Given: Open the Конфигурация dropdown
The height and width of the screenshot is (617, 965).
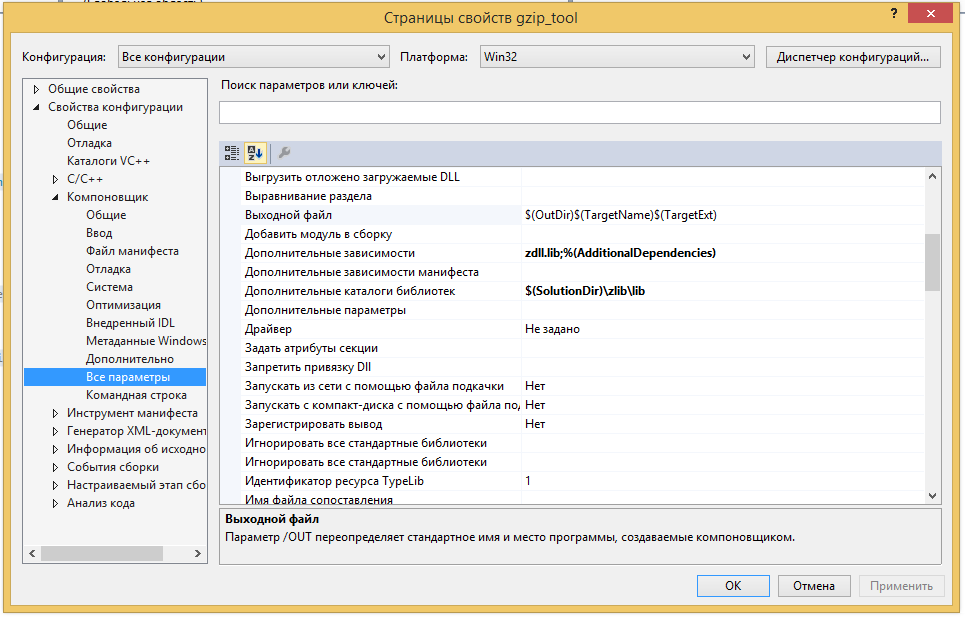Looking at the screenshot, I should (254, 57).
